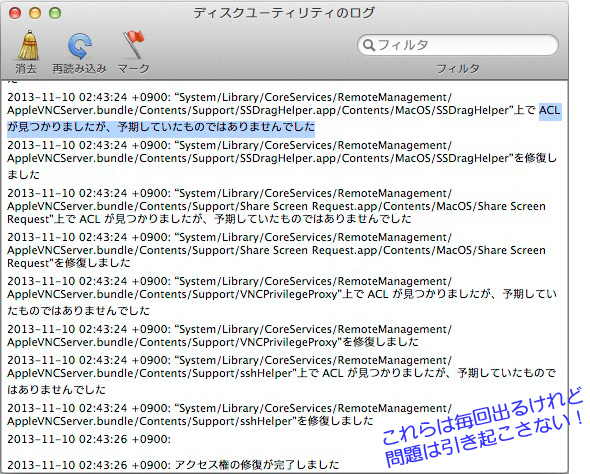The height and width of the screenshot is (474, 590).
Task: Click the empty 02:43:26 timestamp log line
Action: pyautogui.click(x=89, y=439)
